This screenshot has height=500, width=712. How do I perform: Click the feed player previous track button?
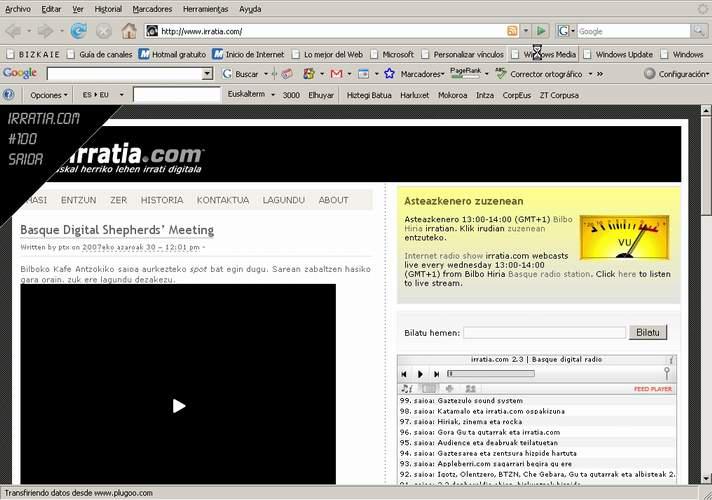404,374
